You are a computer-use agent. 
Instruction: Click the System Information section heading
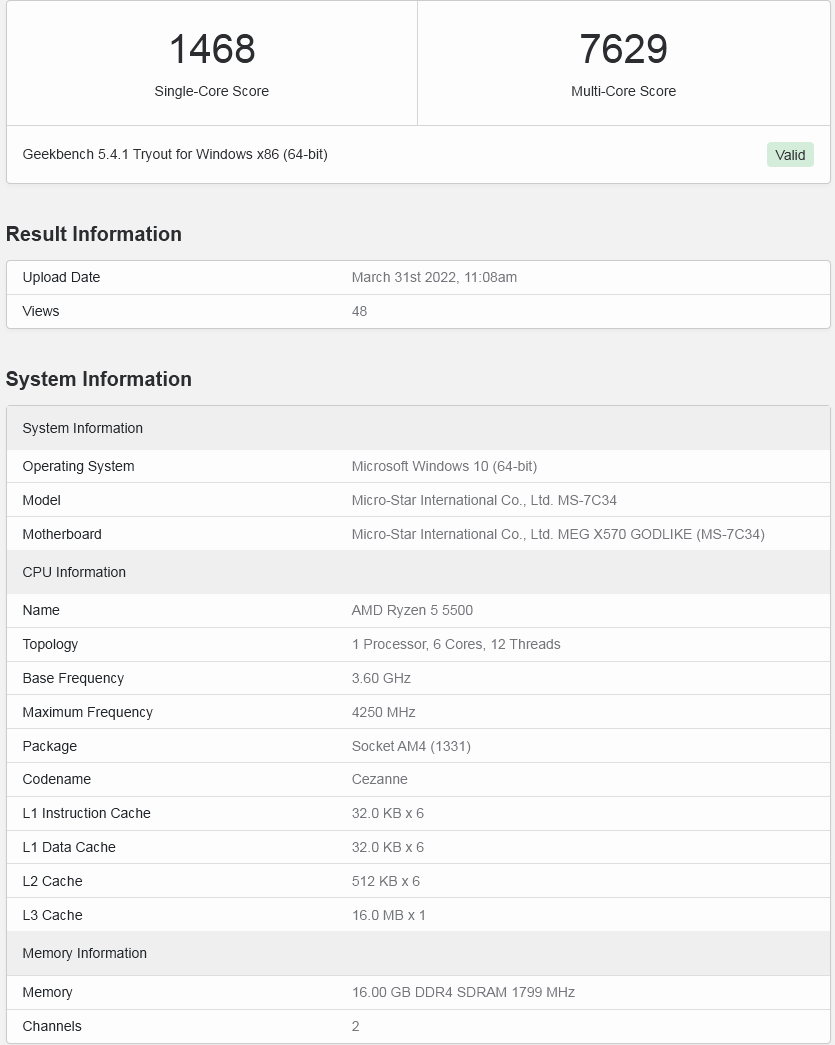tap(99, 379)
